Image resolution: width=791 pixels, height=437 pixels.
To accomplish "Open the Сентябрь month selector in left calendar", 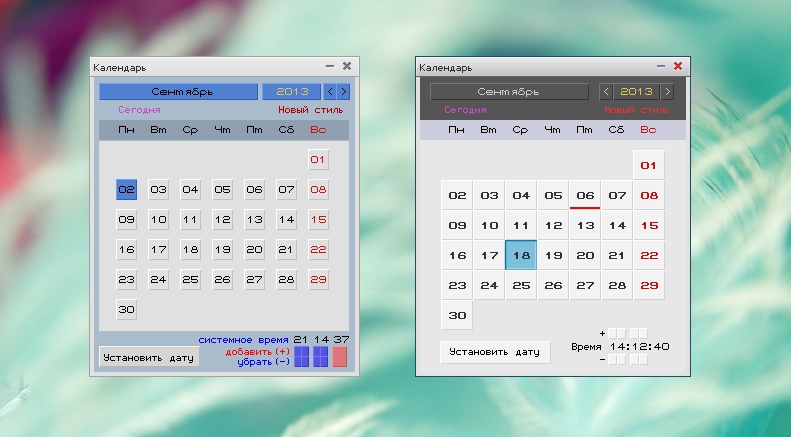I will click(x=178, y=92).
